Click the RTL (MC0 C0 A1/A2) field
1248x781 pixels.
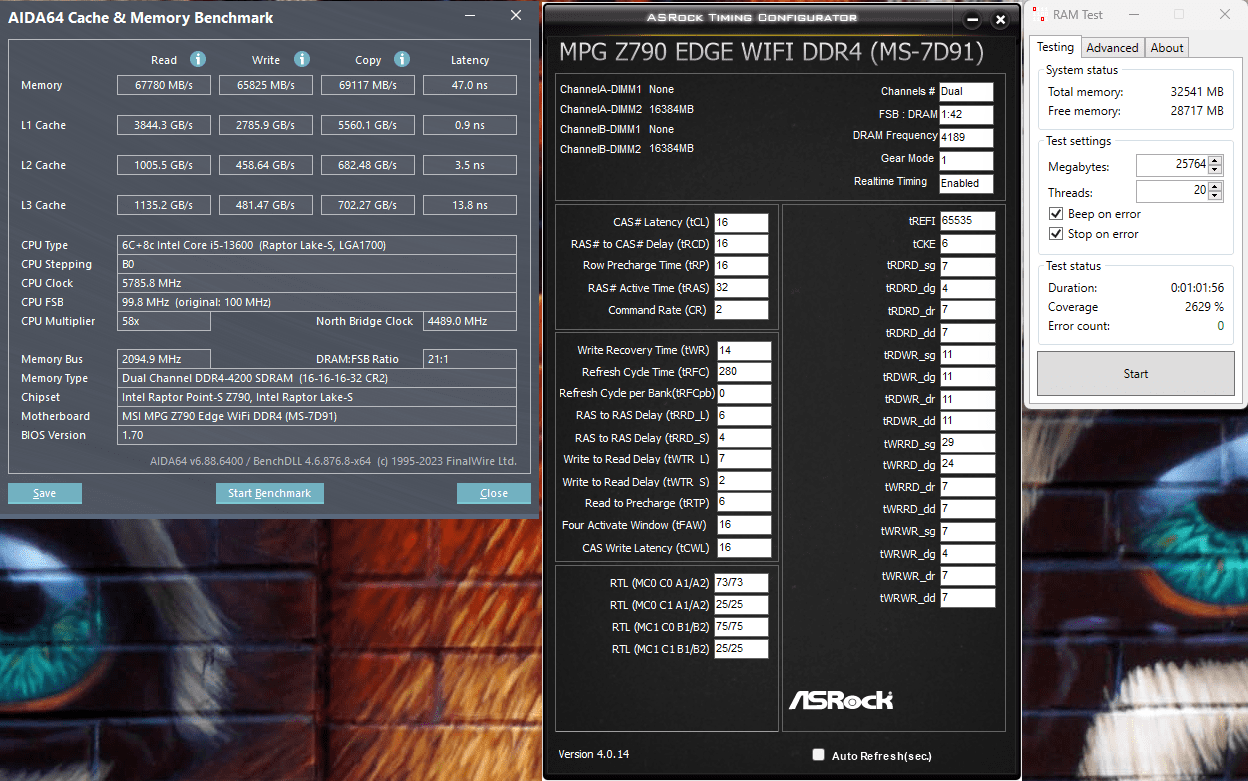click(x=741, y=583)
